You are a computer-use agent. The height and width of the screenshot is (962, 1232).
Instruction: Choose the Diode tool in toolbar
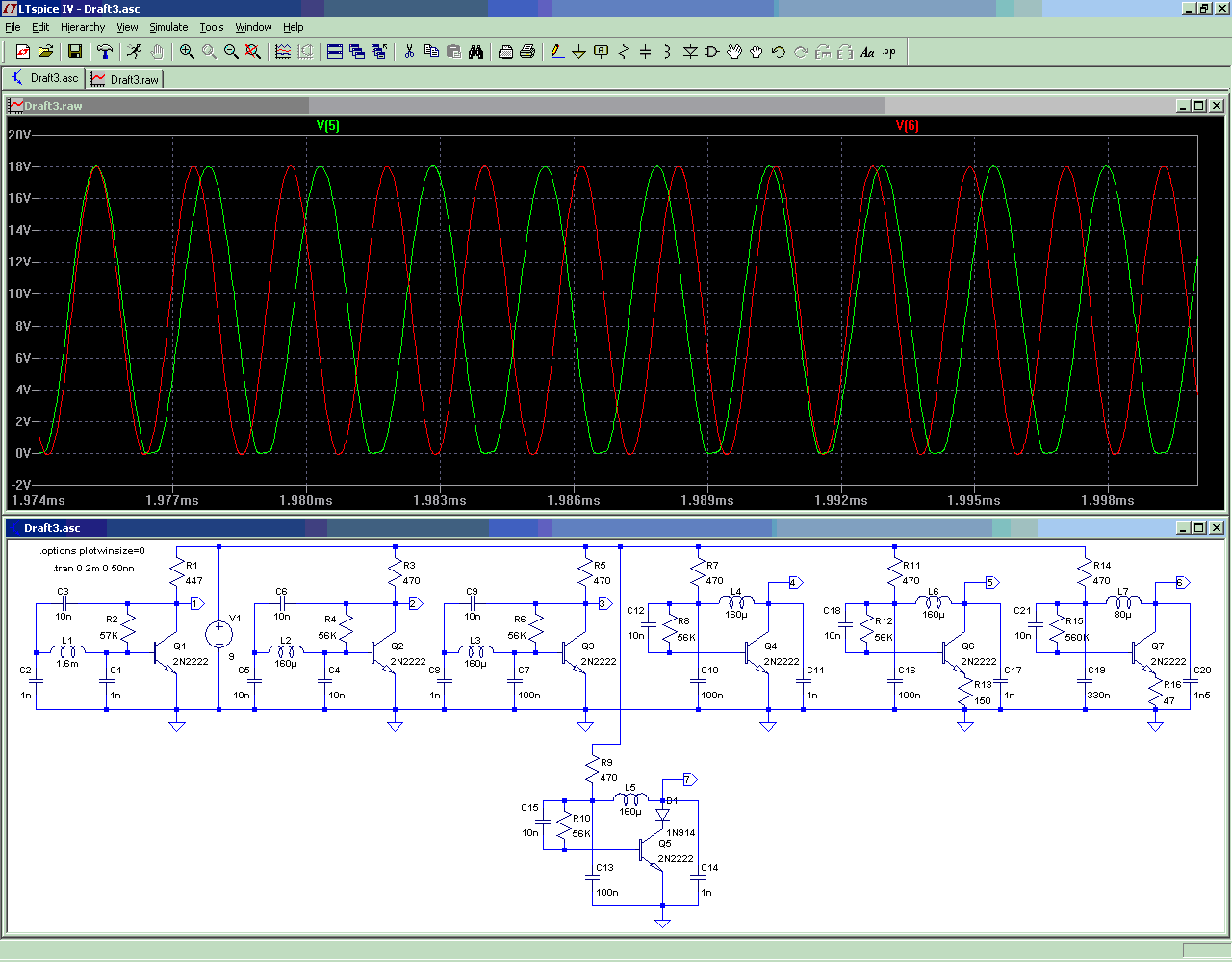pyautogui.click(x=690, y=52)
